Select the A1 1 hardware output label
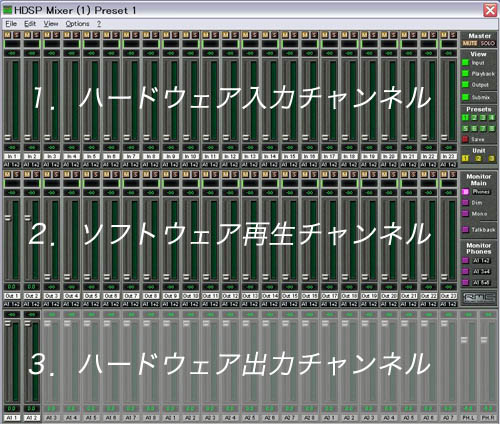Viewport: 500px width, 424px height. (12, 418)
